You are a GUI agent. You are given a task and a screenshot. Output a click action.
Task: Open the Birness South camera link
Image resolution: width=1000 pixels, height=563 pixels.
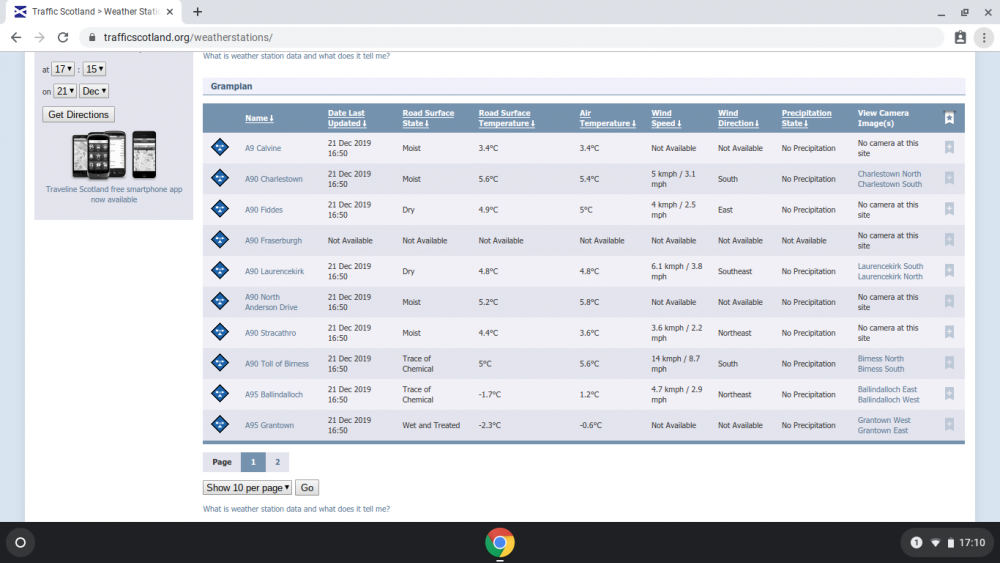[x=881, y=369]
